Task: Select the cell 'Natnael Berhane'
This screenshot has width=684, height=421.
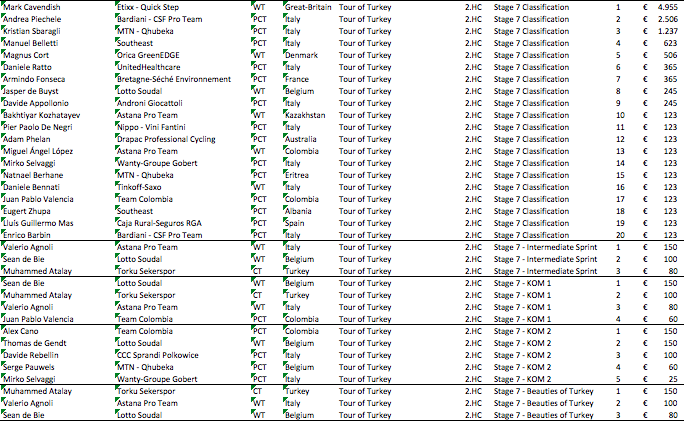Action: tap(33, 175)
